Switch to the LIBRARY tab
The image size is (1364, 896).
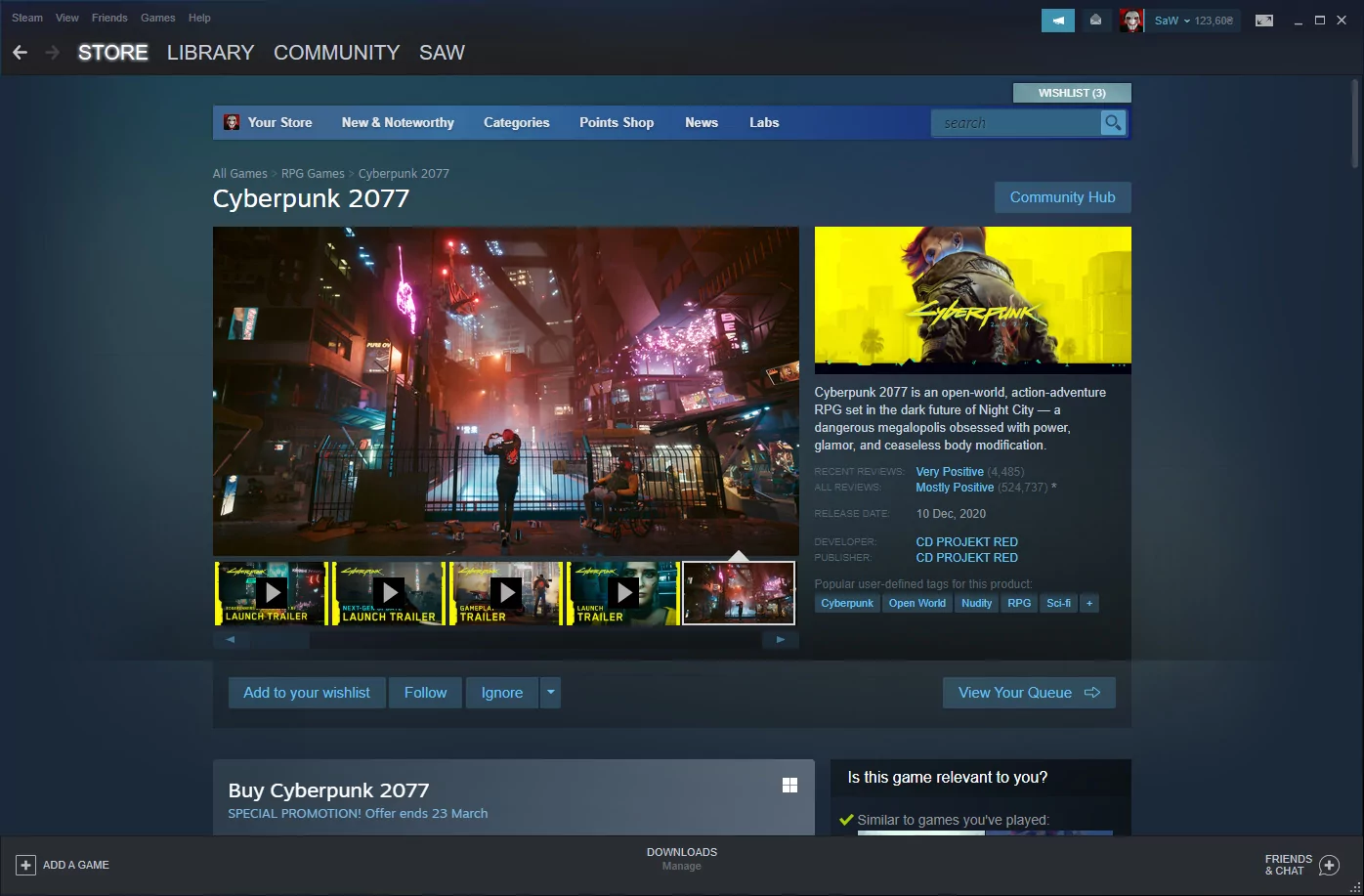(x=210, y=53)
